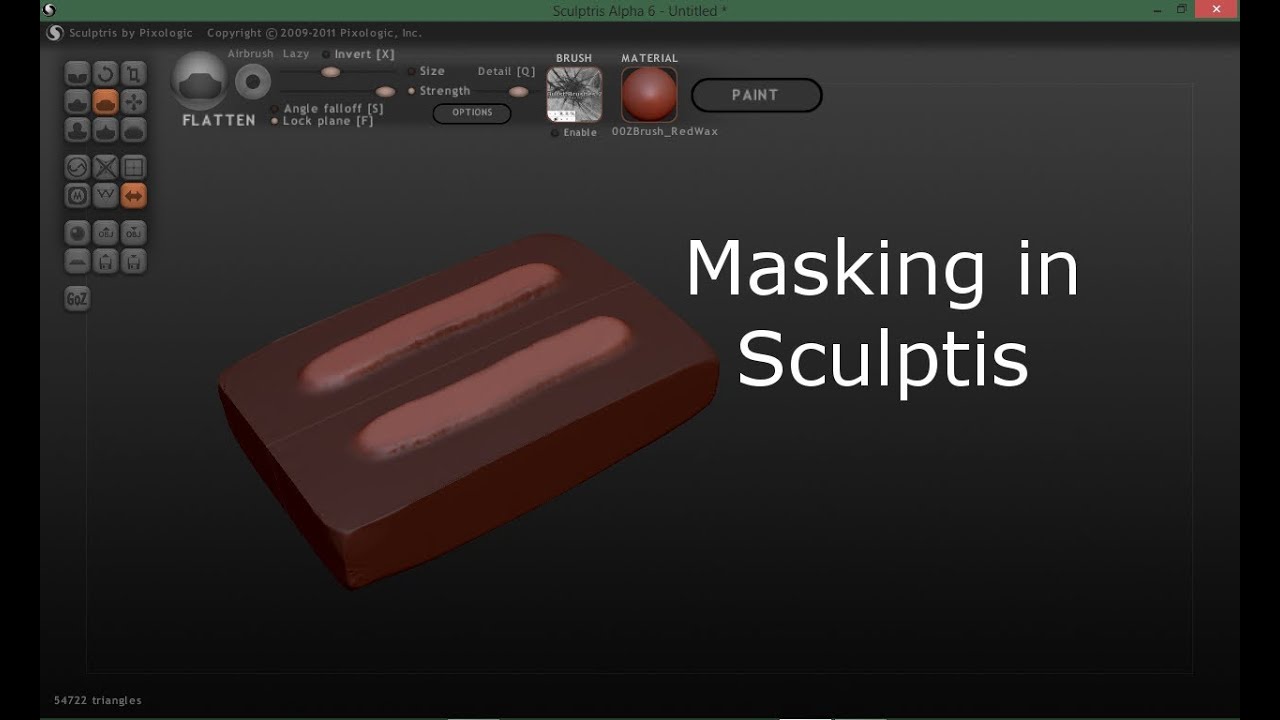Enable Angle falloff [S]
This screenshot has width=1280, height=720.
(x=327, y=108)
